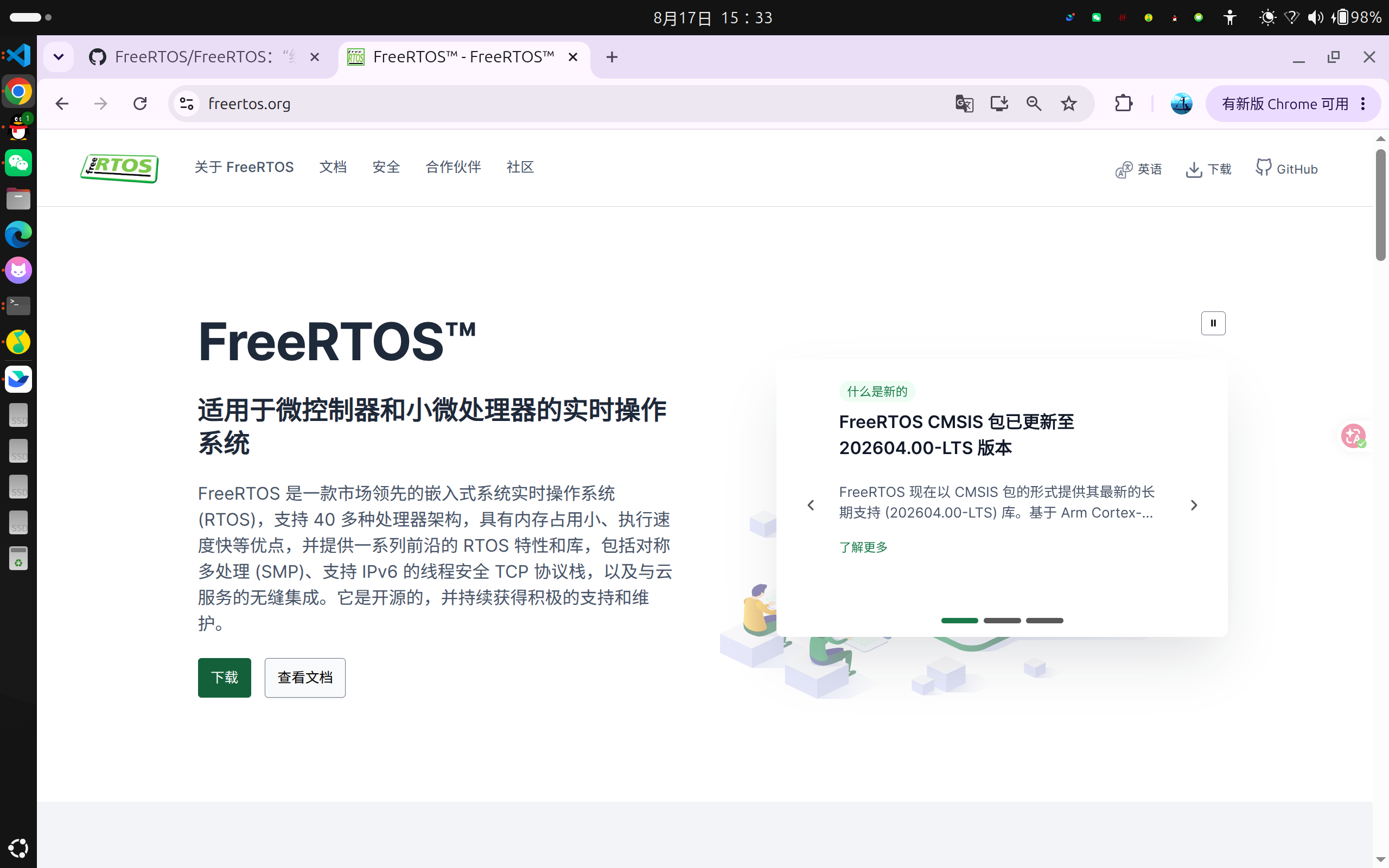
Task: Launch WeChat from the dock
Action: coord(18,163)
